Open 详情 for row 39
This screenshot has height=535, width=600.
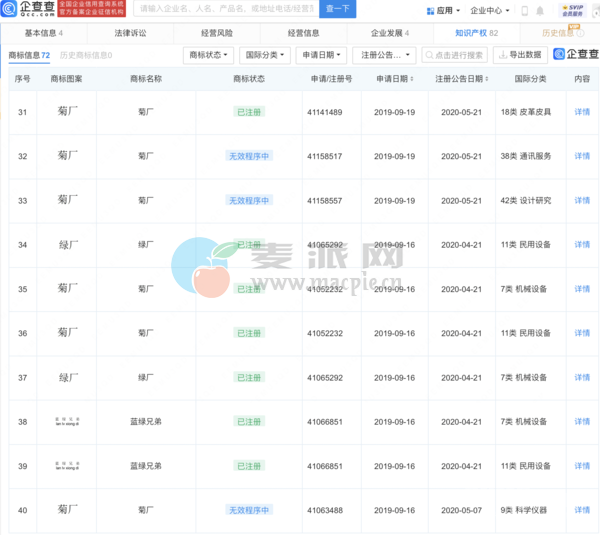(582, 466)
